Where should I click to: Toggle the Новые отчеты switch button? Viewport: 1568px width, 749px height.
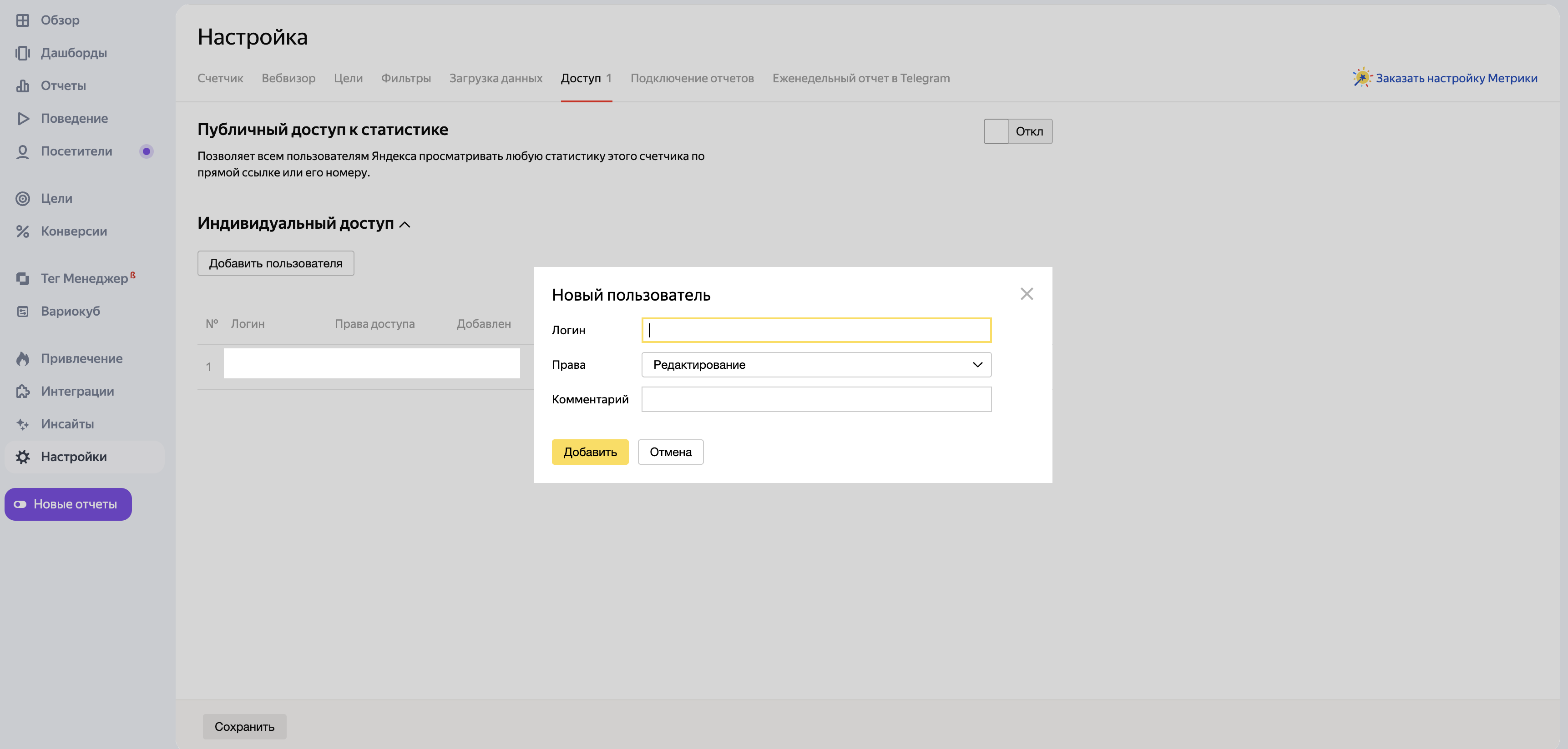click(x=67, y=504)
